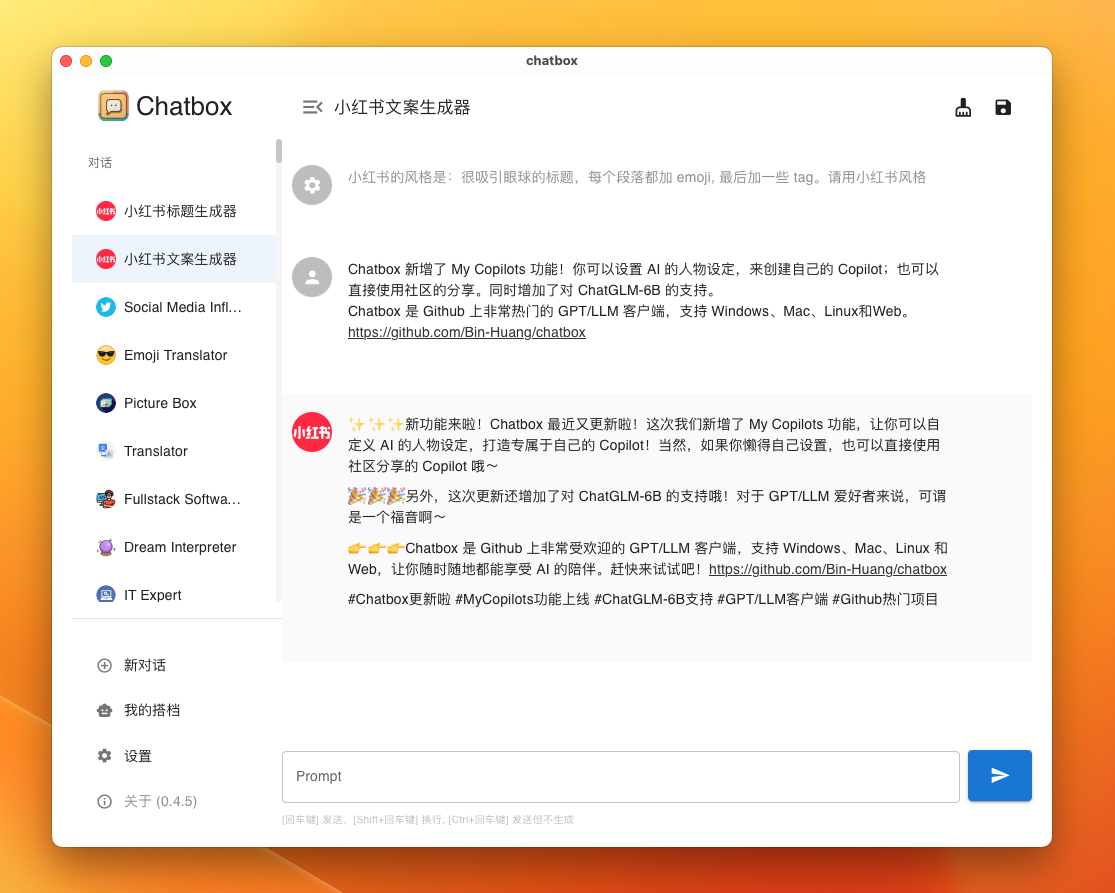
Task: Click the 小红书文案生成器 avatar icon in sidebar
Action: 106,259
